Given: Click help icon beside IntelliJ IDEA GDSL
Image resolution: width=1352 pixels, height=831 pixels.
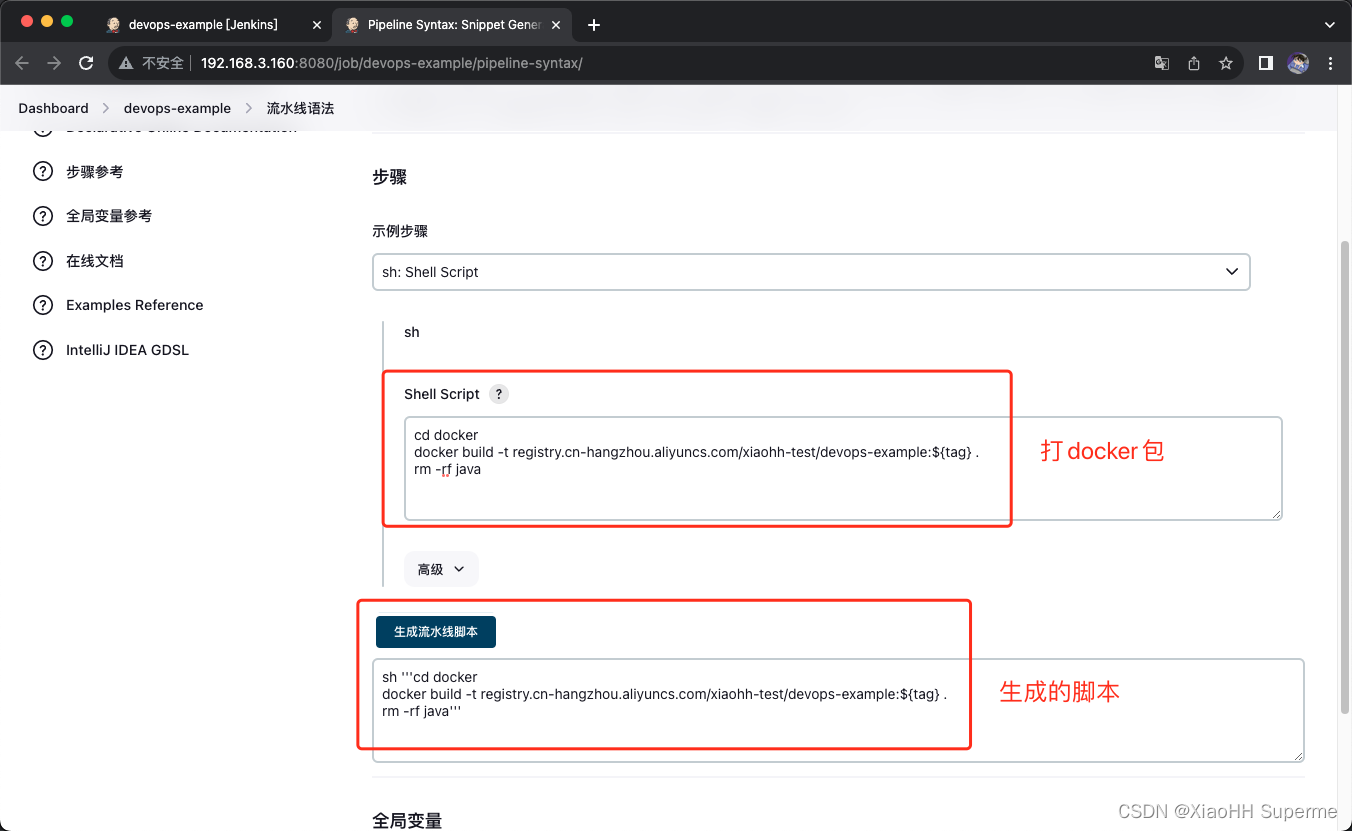Looking at the screenshot, I should [x=43, y=350].
